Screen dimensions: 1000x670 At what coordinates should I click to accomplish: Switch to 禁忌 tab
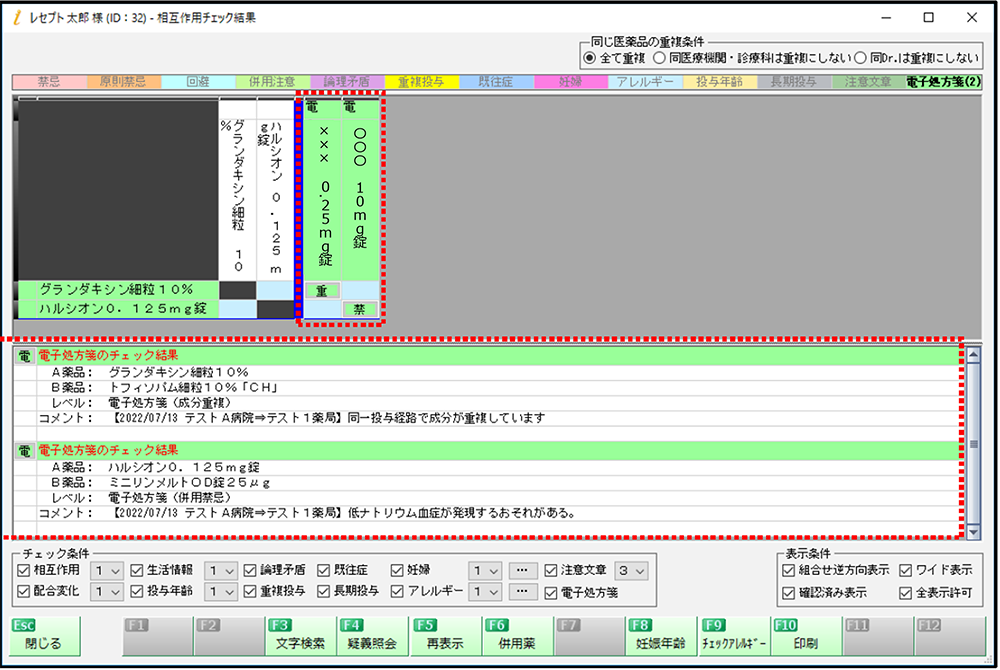click(49, 82)
